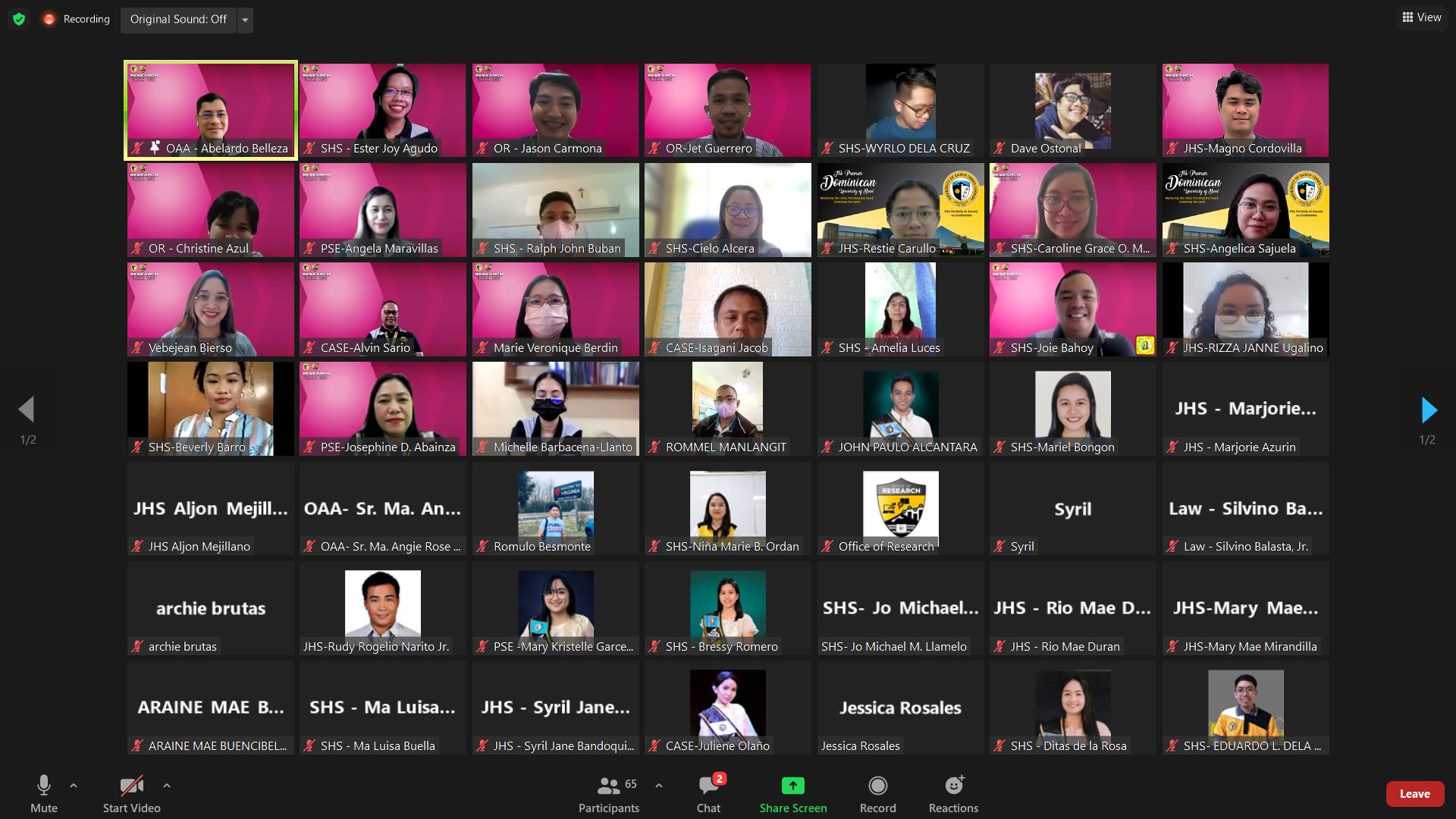
Task: Toggle Start Video camera button
Action: point(131,786)
